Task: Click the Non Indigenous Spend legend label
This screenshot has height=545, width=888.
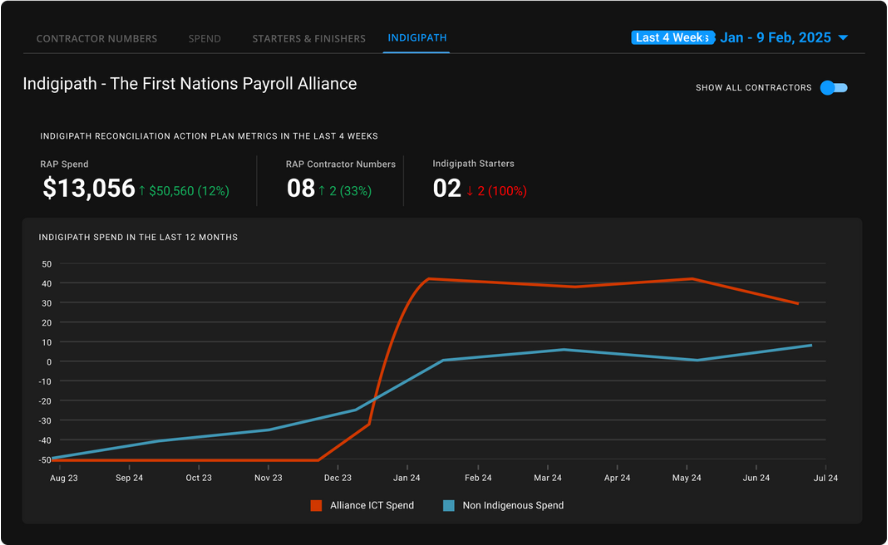Action: point(513,505)
